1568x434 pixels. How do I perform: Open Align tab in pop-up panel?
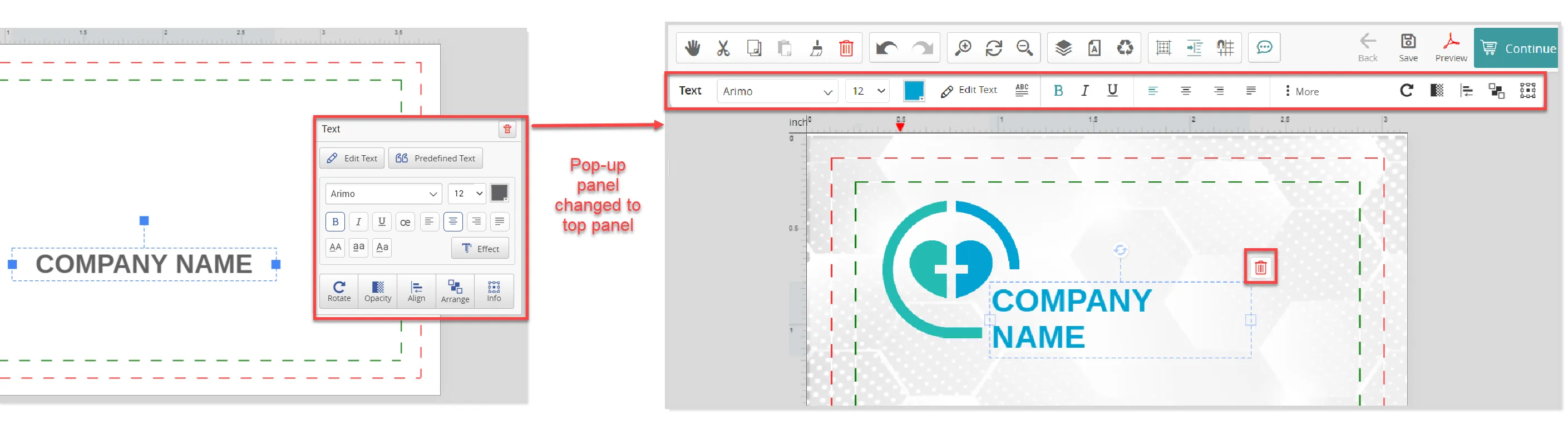coord(416,292)
